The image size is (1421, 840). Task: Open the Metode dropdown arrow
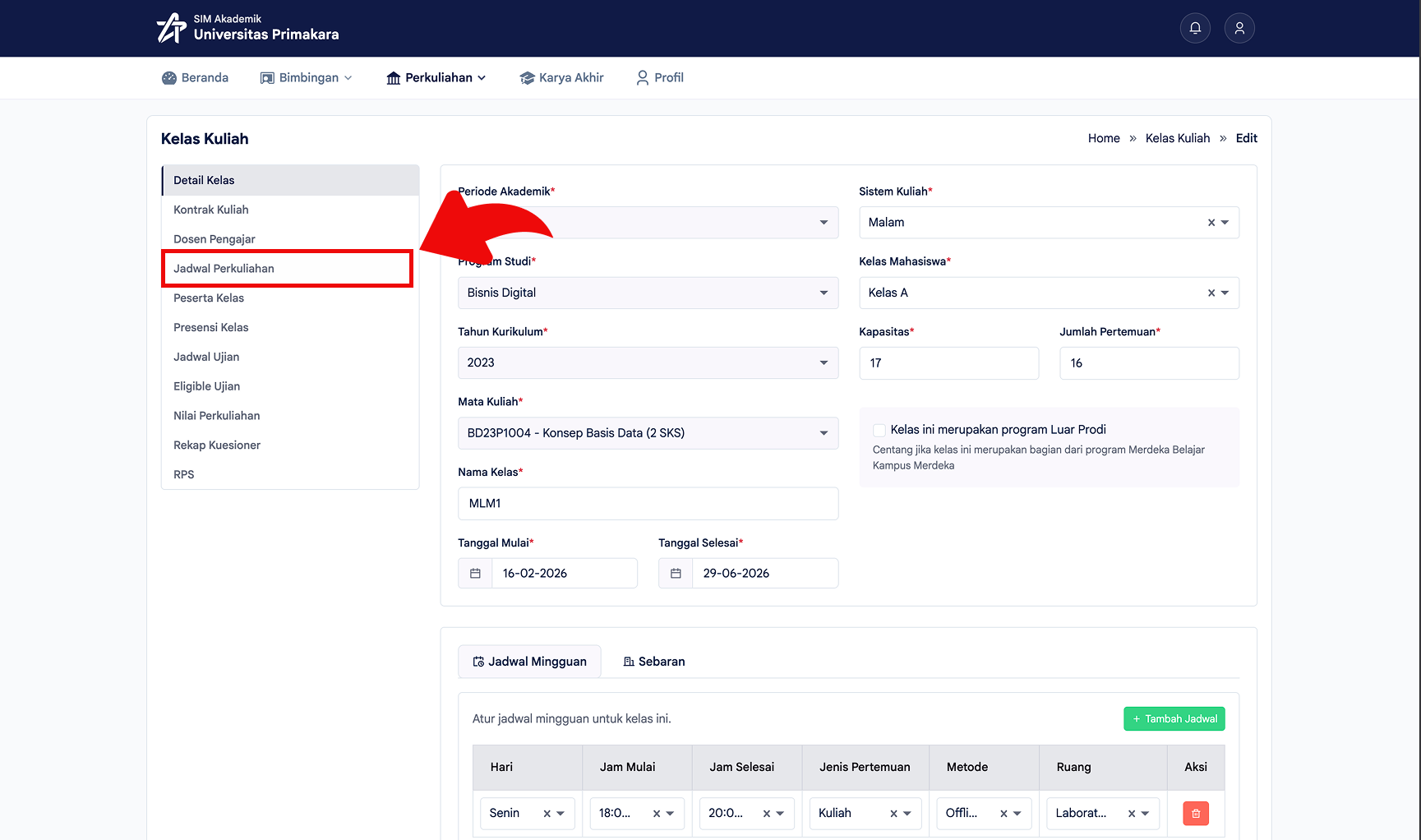[1017, 814]
